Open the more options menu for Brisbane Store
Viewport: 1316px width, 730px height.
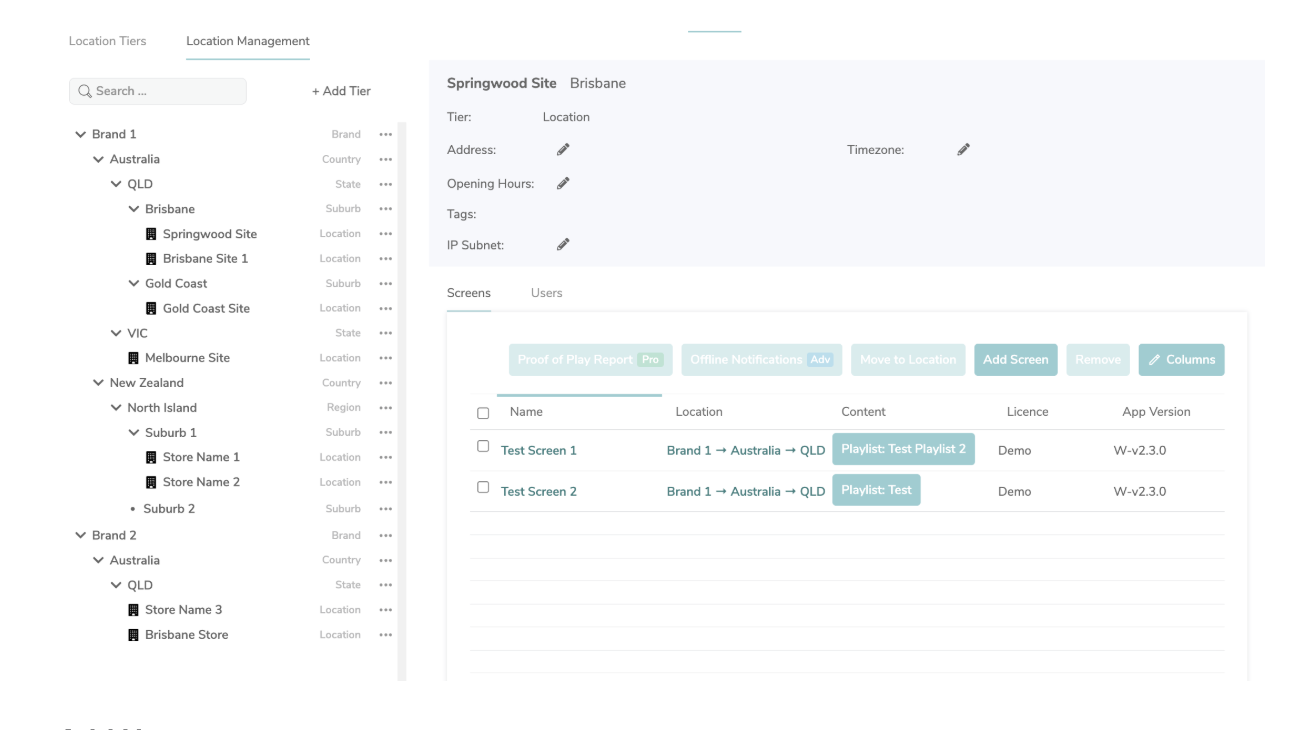pyautogui.click(x=386, y=635)
